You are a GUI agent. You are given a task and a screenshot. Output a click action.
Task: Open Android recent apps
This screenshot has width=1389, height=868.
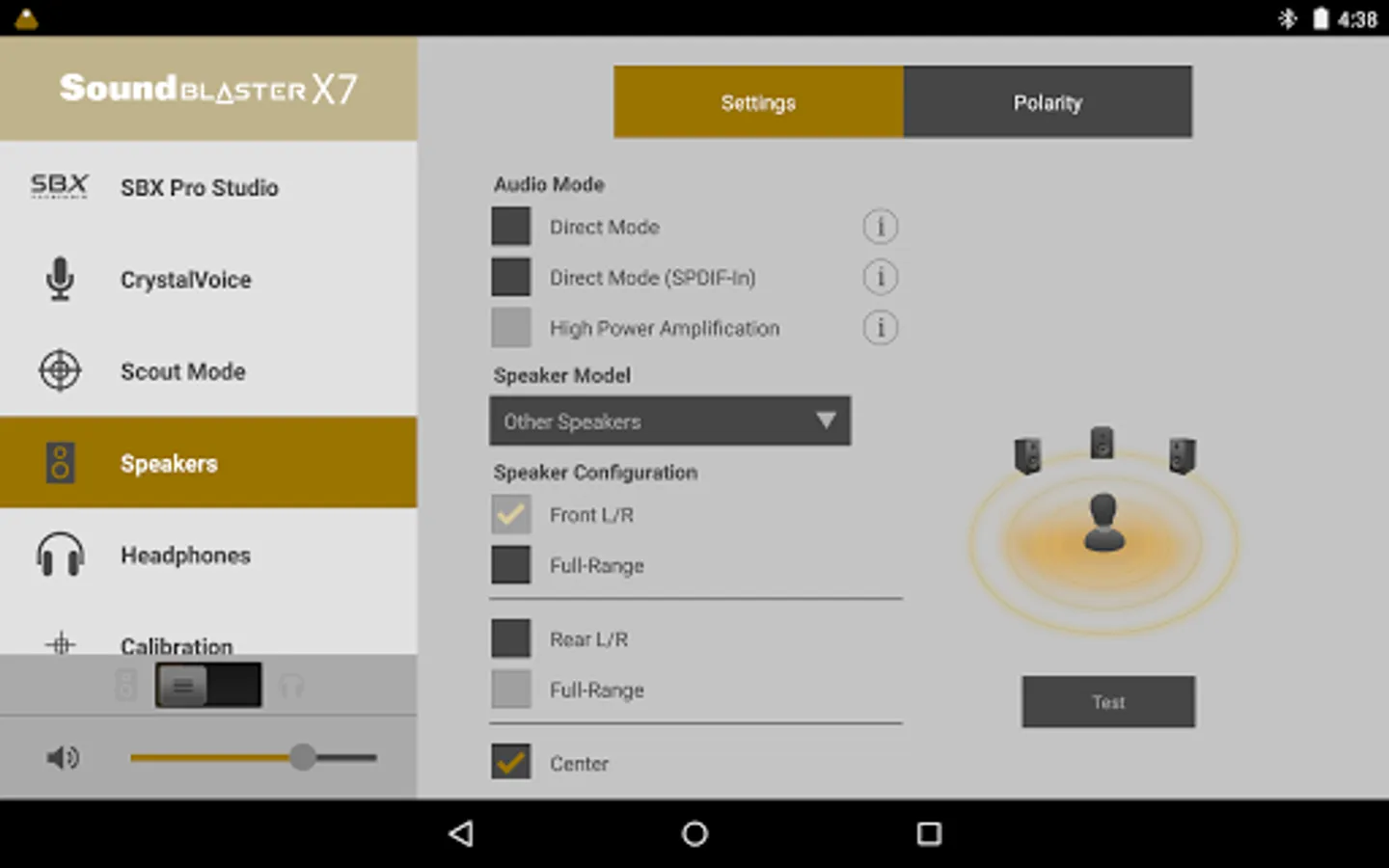coord(929,833)
